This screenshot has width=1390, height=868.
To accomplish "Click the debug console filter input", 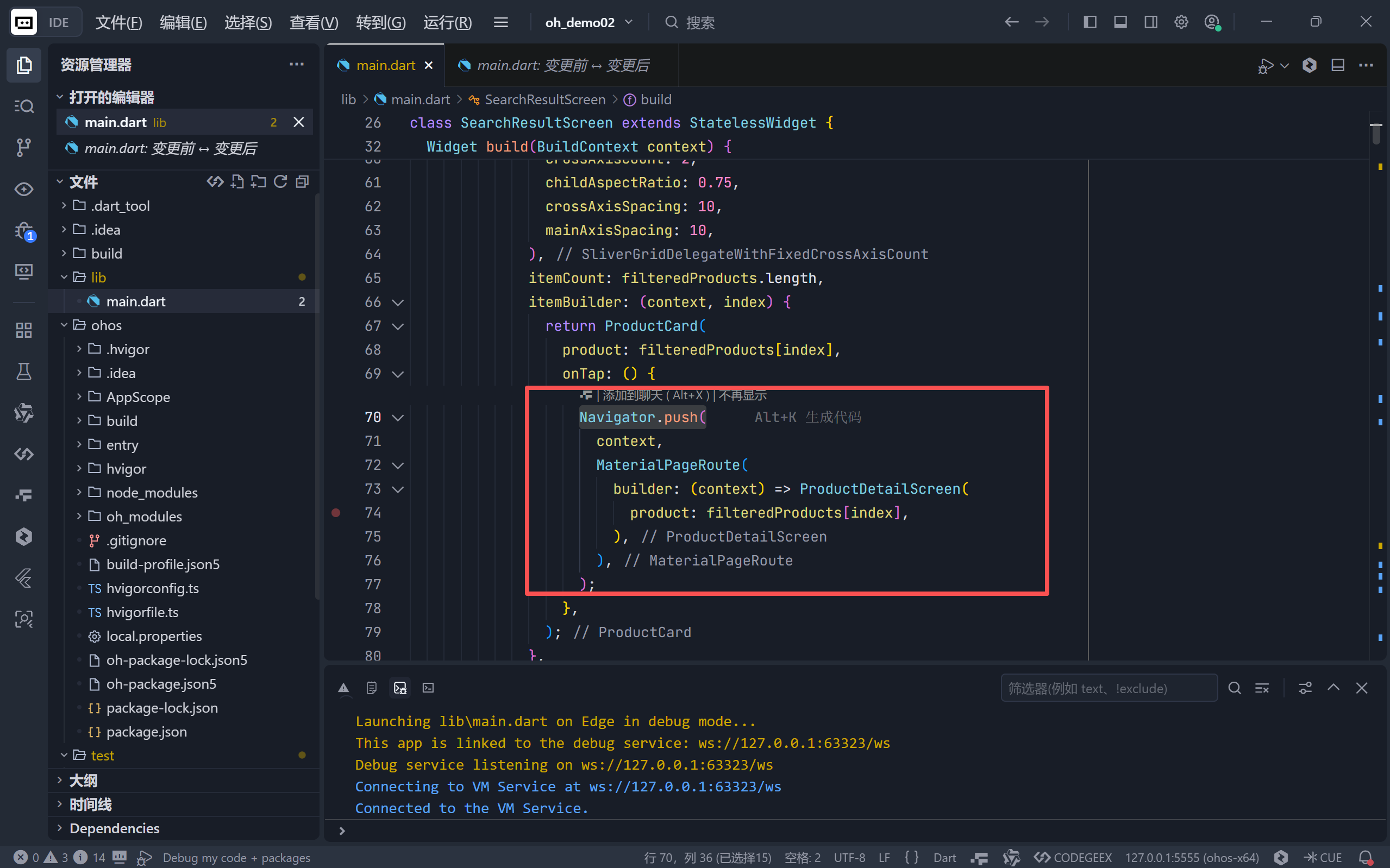I will tap(1108, 688).
